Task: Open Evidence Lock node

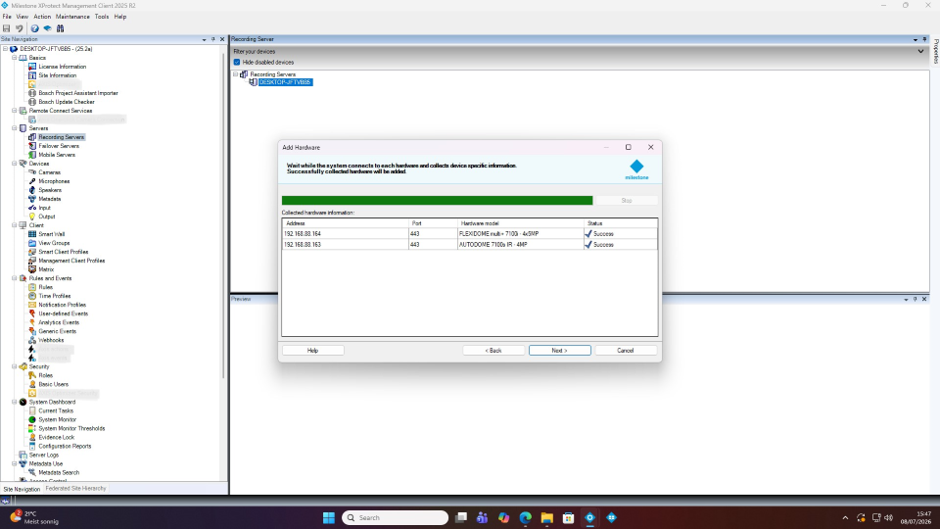Action: (56, 437)
